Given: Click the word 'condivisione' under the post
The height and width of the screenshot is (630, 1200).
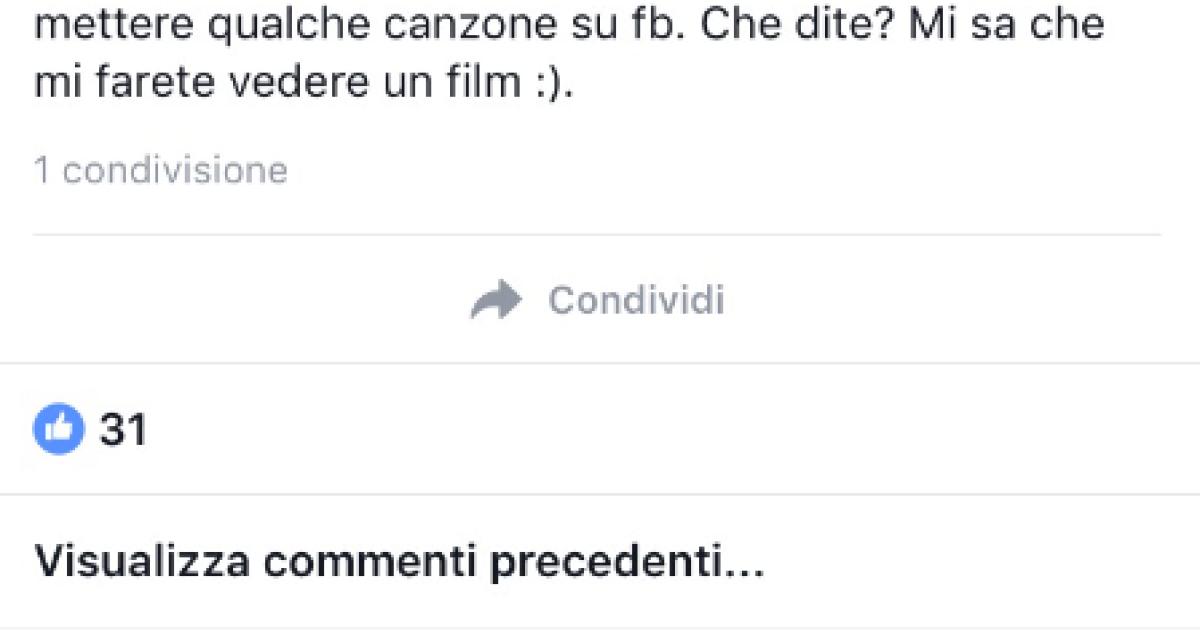Looking at the screenshot, I should [175, 170].
